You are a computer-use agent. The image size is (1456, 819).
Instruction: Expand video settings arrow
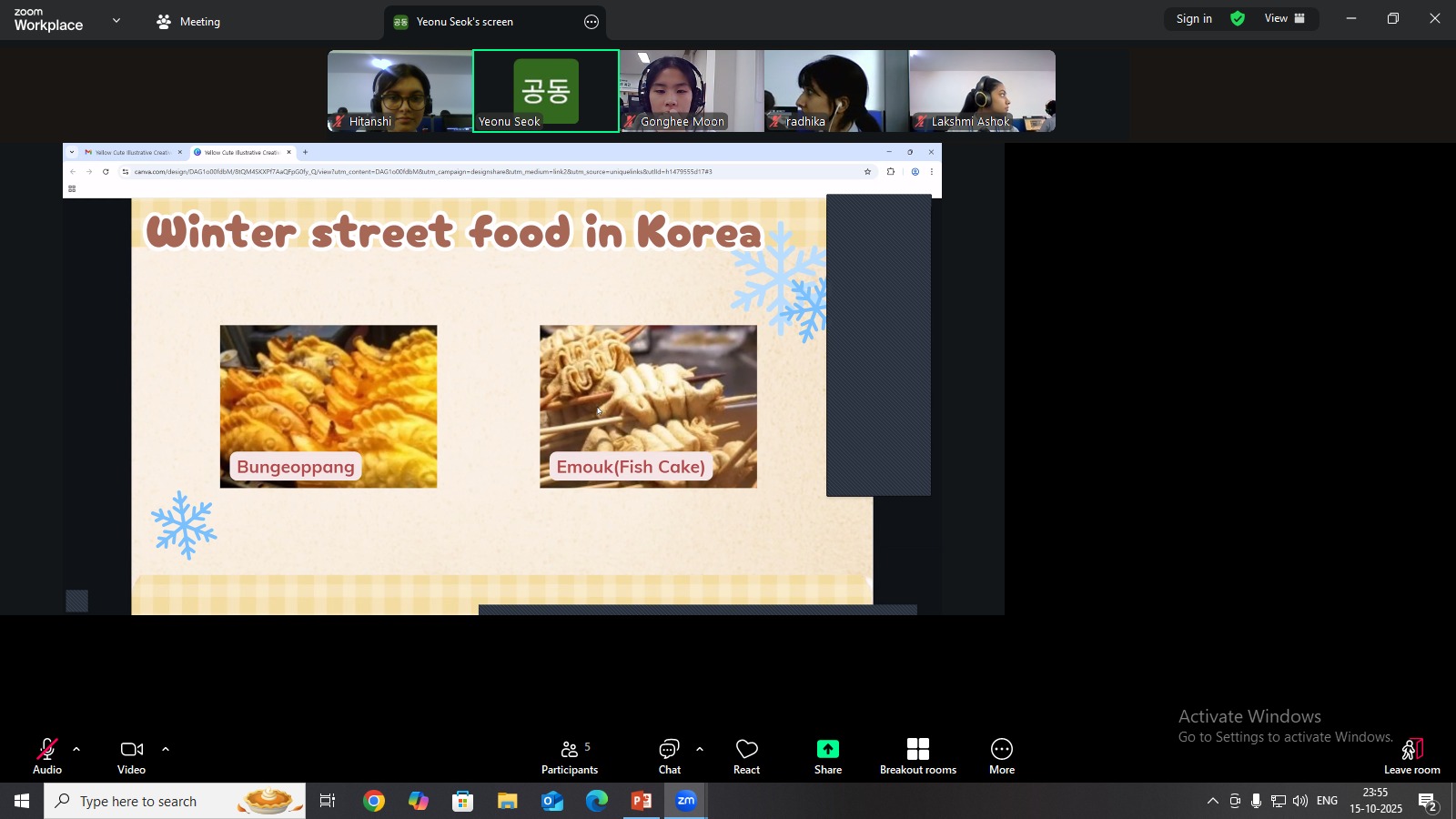point(166,750)
